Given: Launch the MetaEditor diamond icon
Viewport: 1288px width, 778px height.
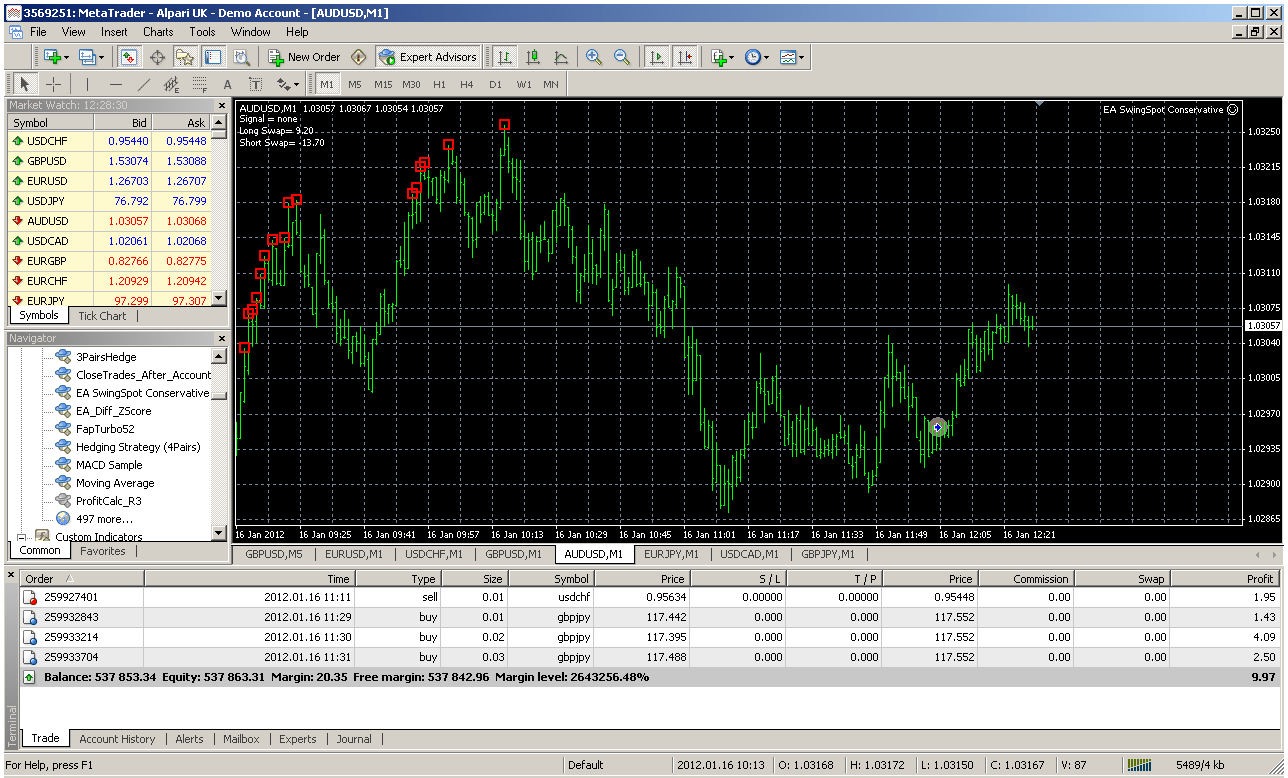Looking at the screenshot, I should (x=357, y=57).
